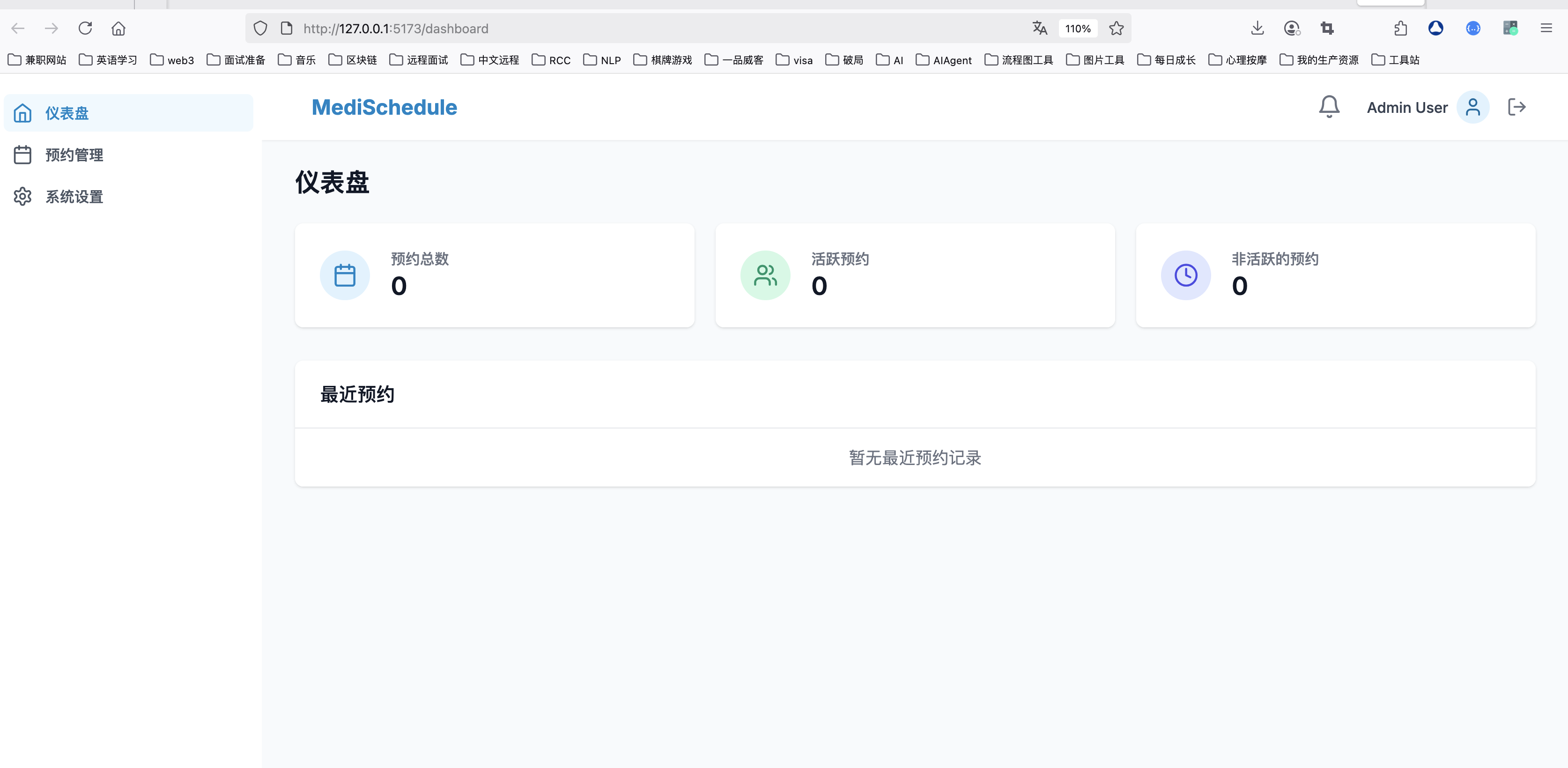Click the calendar icon in 预约总数 card
Viewport: 1568px width, 768px height.
[x=345, y=275]
